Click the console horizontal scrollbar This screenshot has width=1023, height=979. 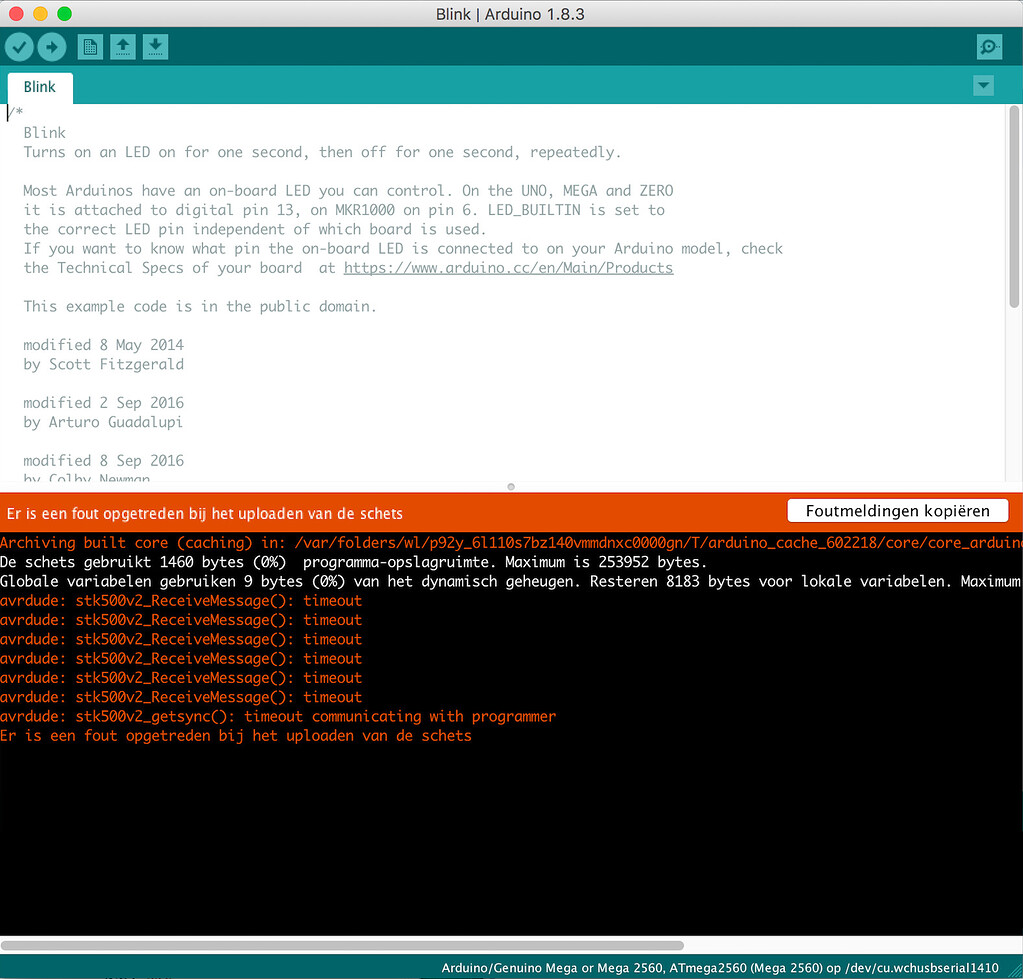pyautogui.click(x=343, y=945)
